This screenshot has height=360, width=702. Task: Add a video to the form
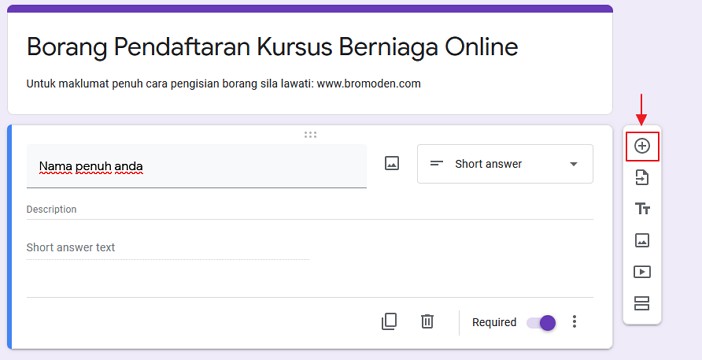click(642, 272)
